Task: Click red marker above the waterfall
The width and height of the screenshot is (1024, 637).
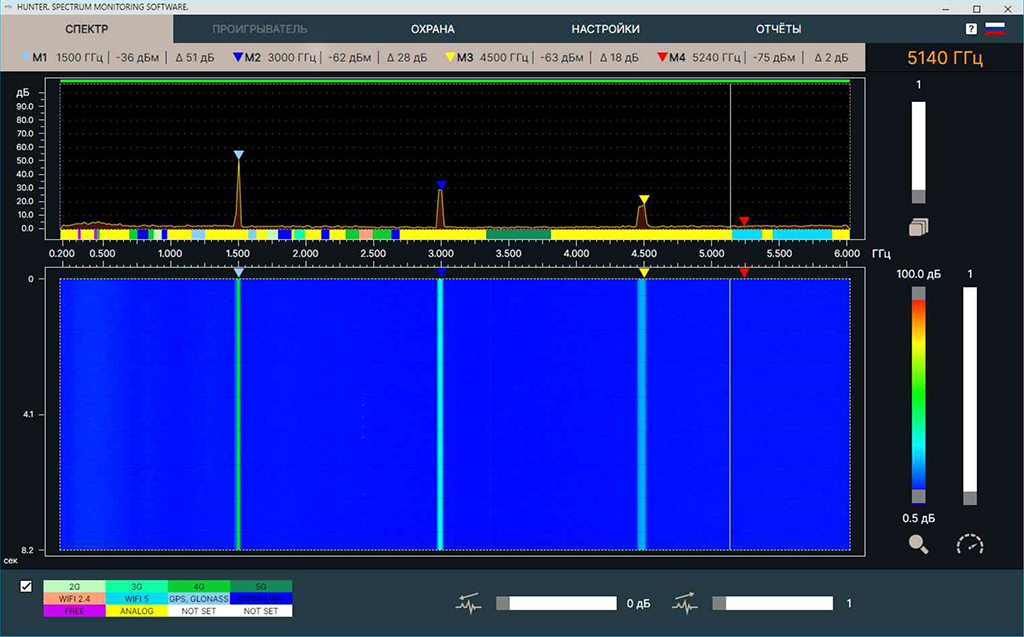Action: [744, 272]
